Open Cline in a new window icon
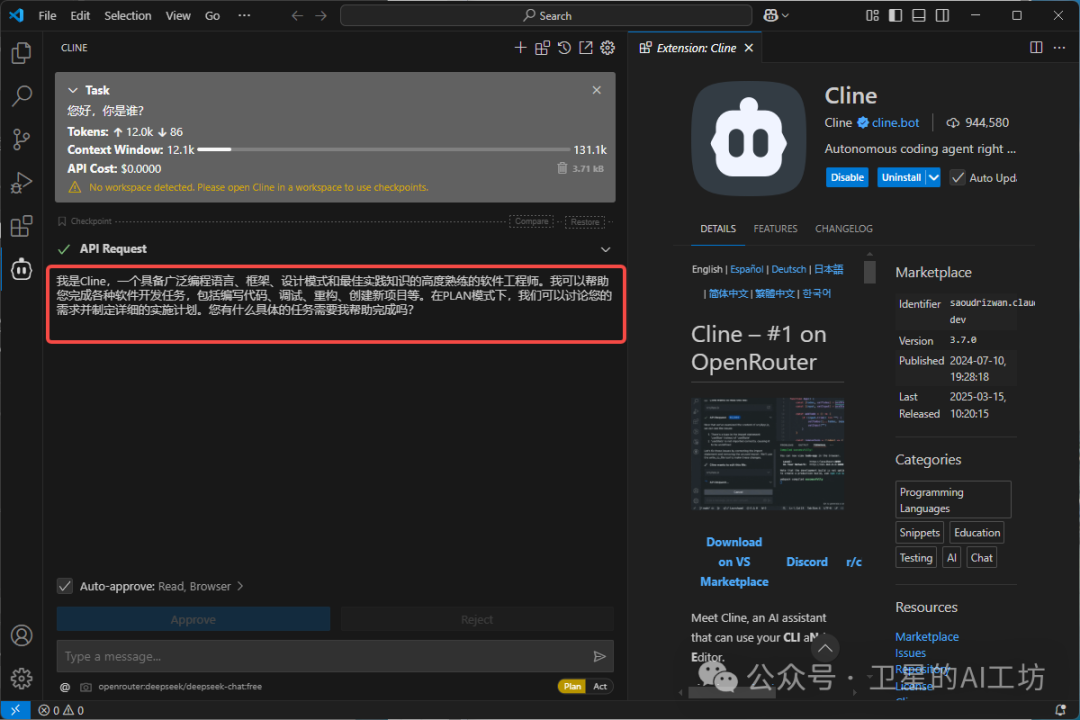Viewport: 1080px width, 720px height. tap(586, 47)
